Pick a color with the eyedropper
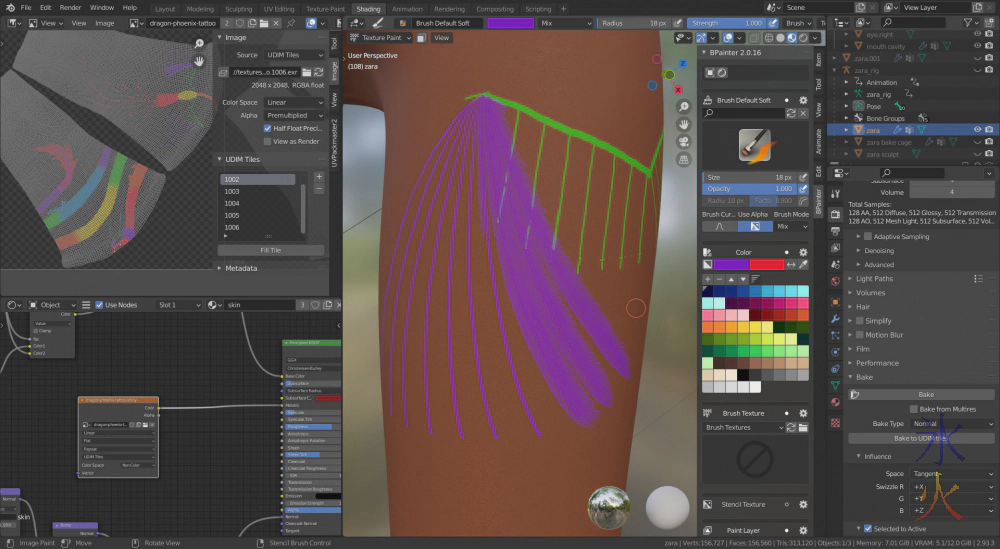The height and width of the screenshot is (549, 1000). (803, 265)
